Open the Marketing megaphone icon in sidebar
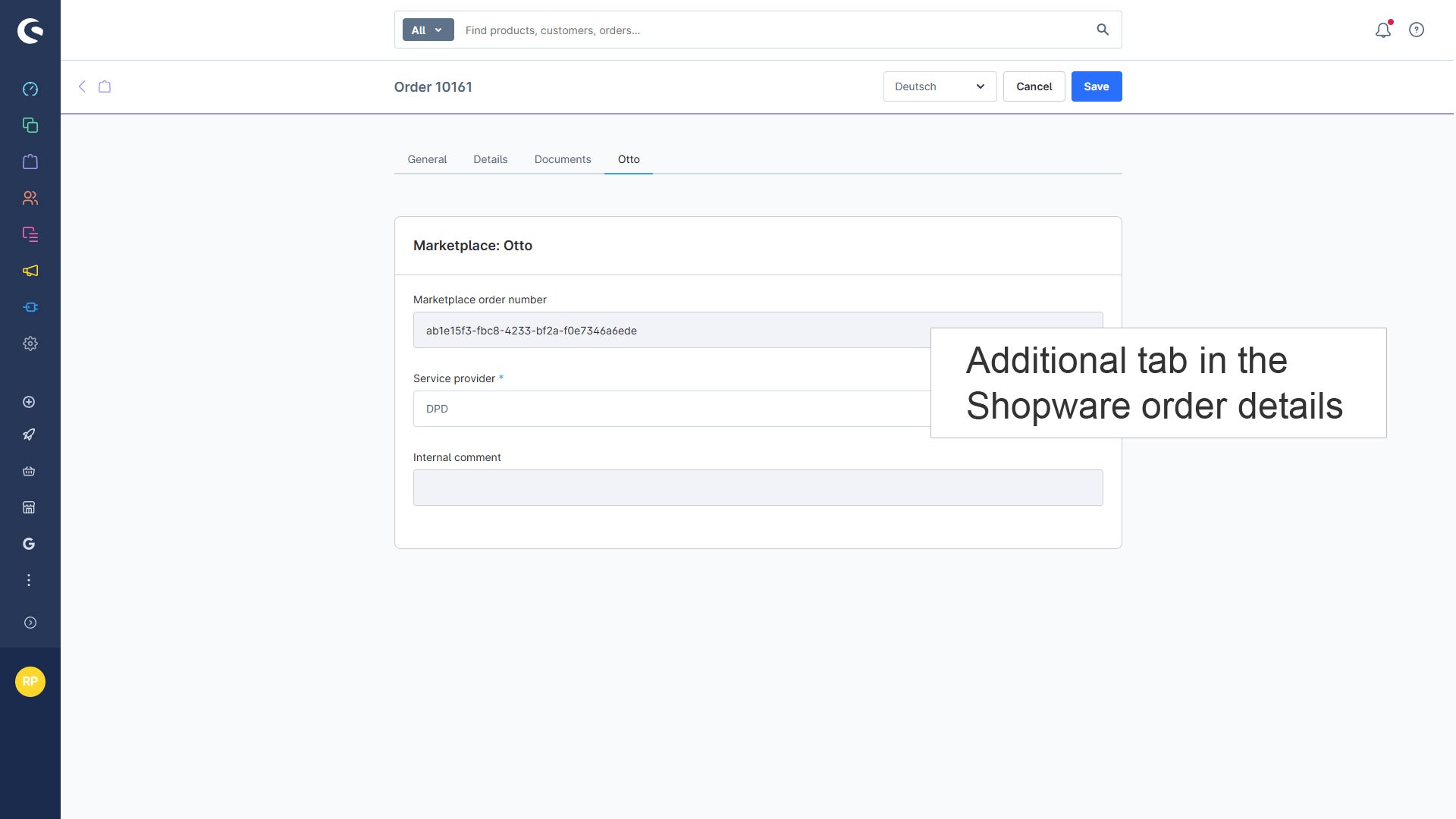 click(x=30, y=271)
